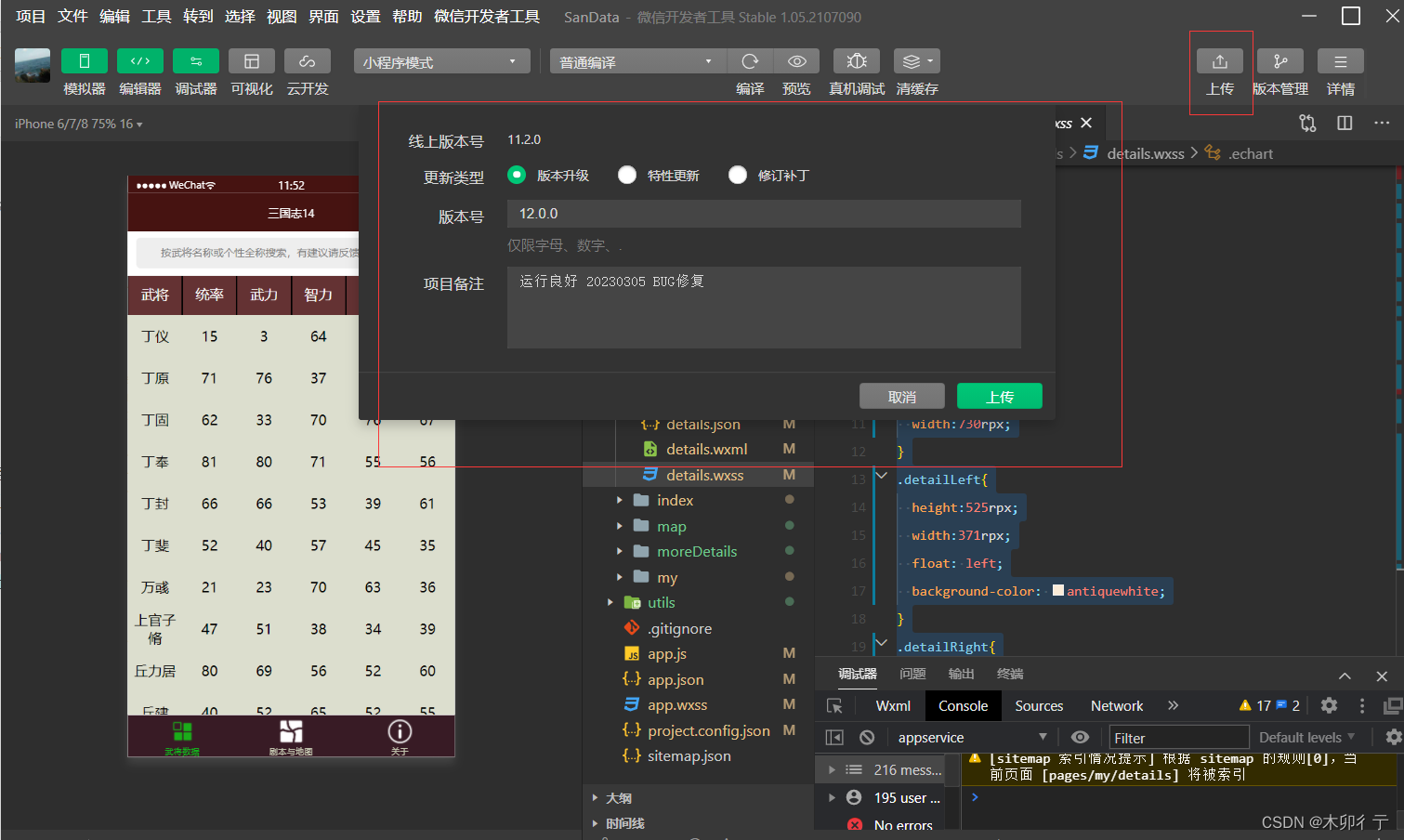Image resolution: width=1404 pixels, height=840 pixels.
Task: Switch to the 问题 panel tab
Action: pyautogui.click(x=912, y=675)
